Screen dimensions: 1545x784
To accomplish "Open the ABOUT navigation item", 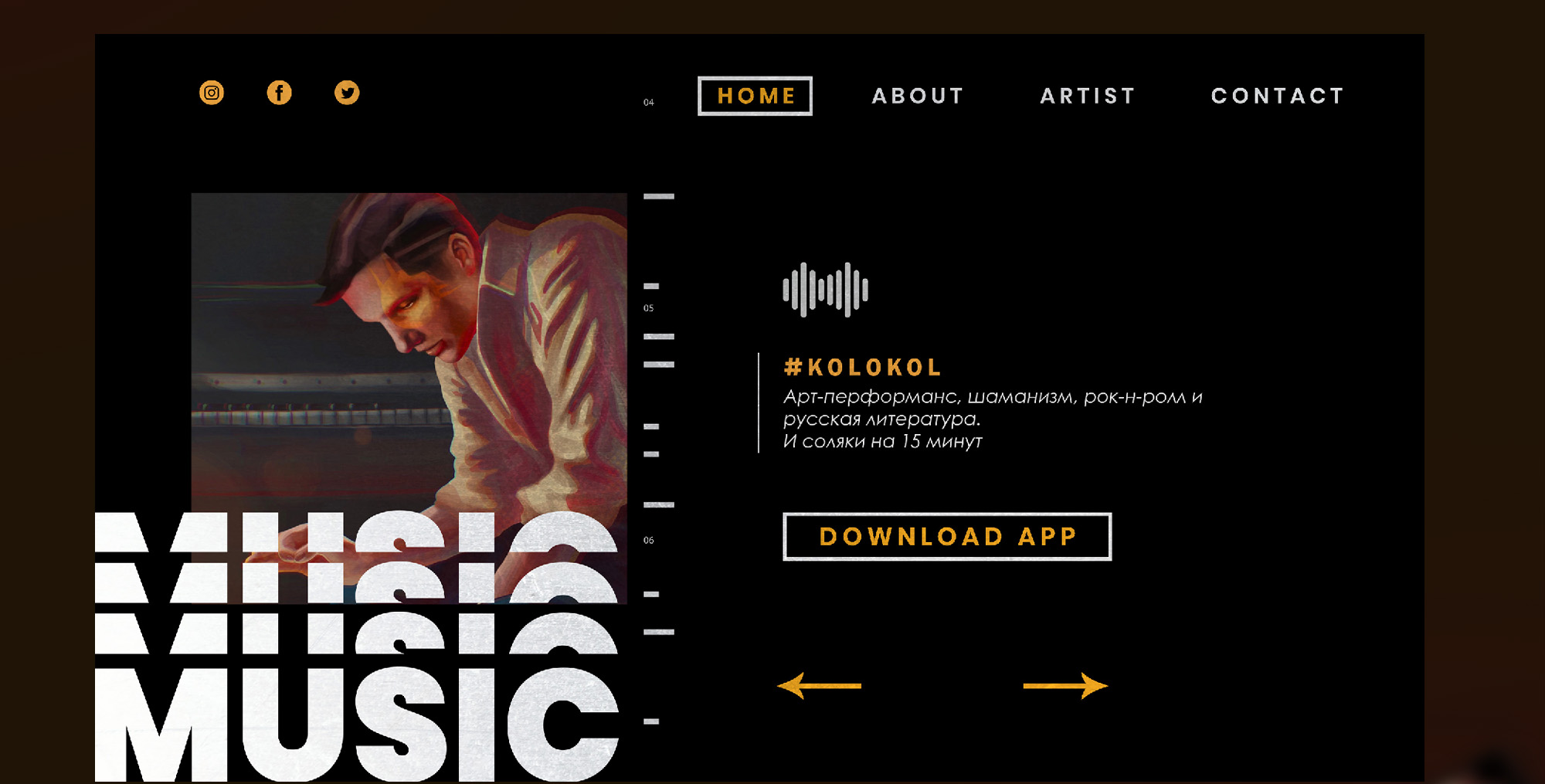I will [x=919, y=96].
